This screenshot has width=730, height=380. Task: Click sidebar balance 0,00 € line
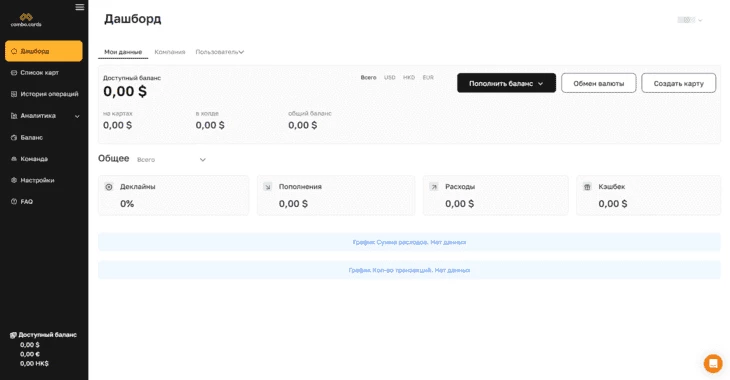coord(30,354)
